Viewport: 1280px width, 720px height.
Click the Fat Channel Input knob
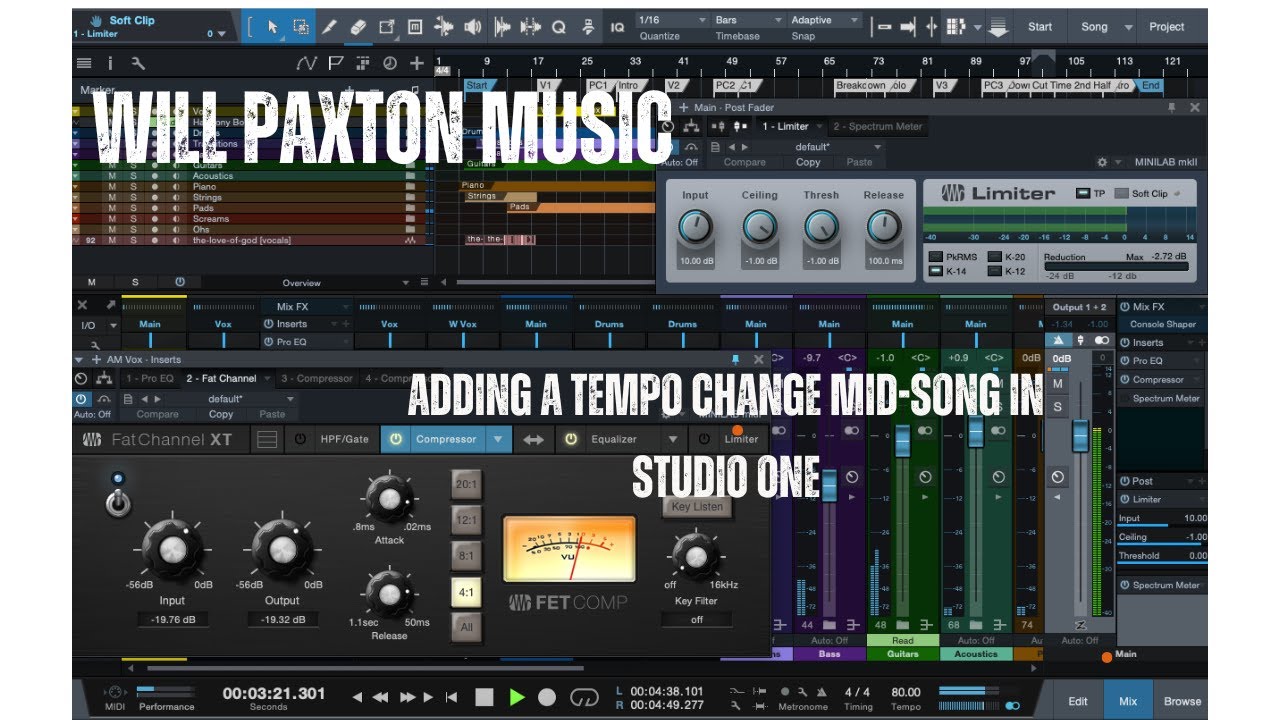click(172, 547)
